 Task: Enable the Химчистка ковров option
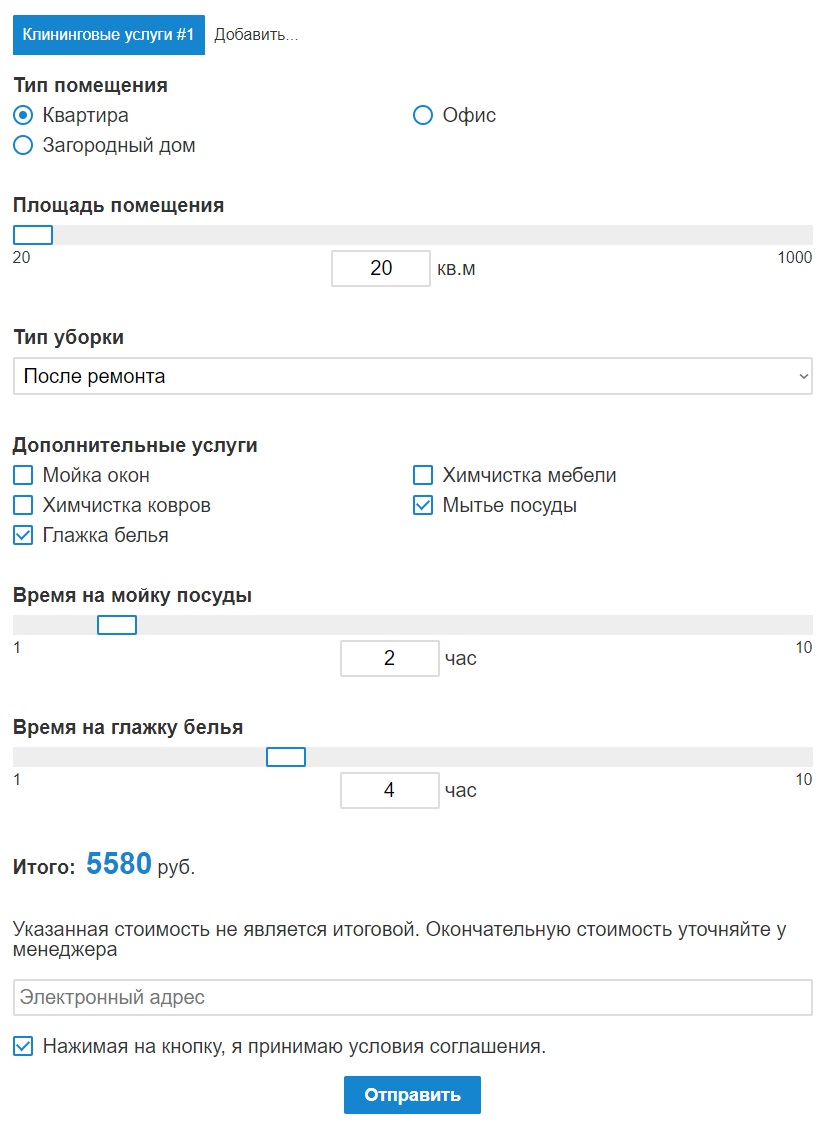click(x=22, y=505)
